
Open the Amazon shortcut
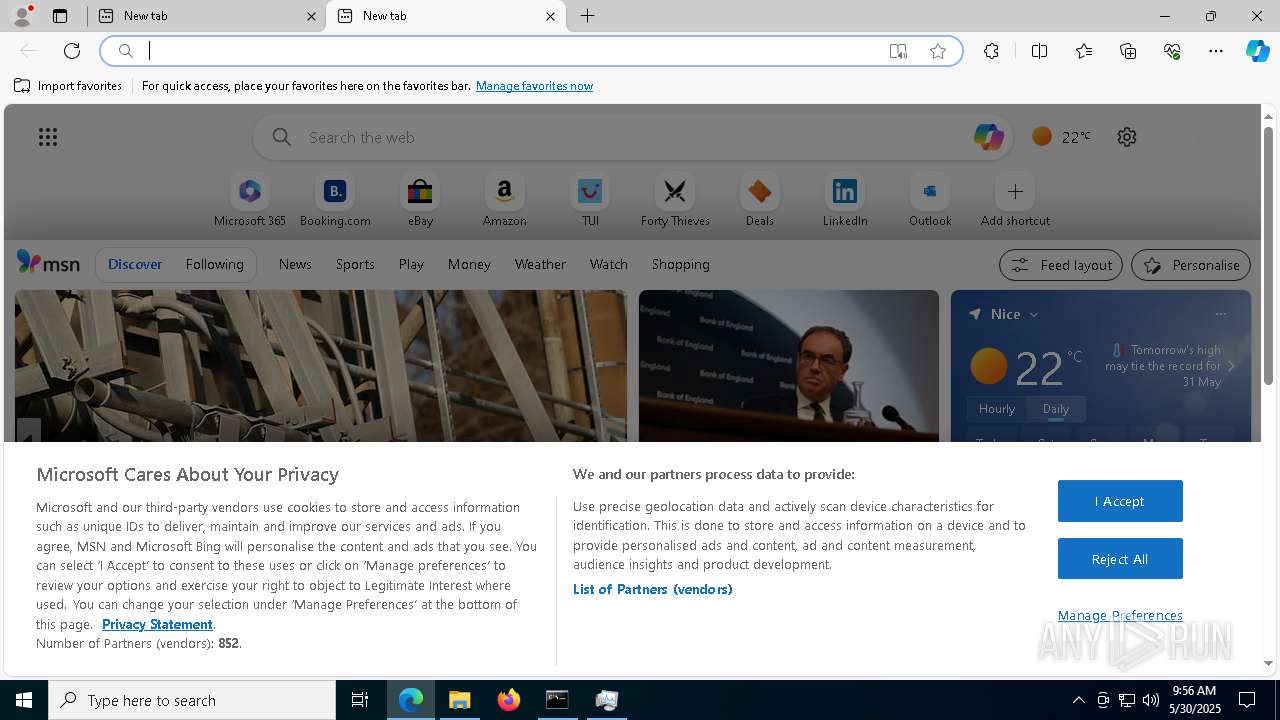point(504,201)
